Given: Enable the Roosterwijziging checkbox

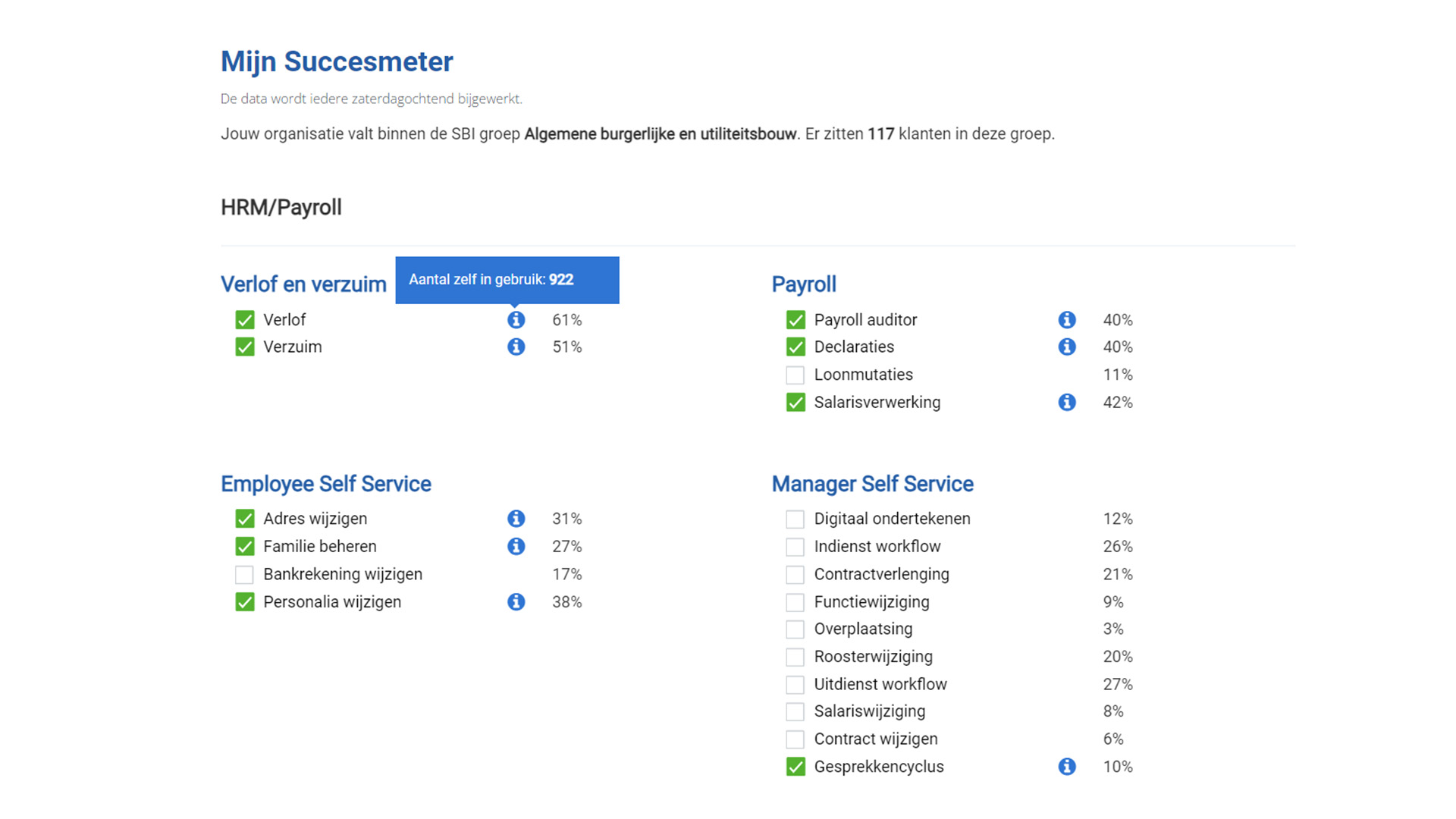Looking at the screenshot, I should click(x=795, y=657).
